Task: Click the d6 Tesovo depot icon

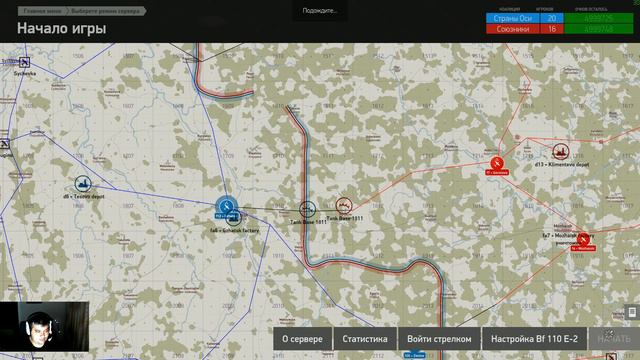Action: 83,184
